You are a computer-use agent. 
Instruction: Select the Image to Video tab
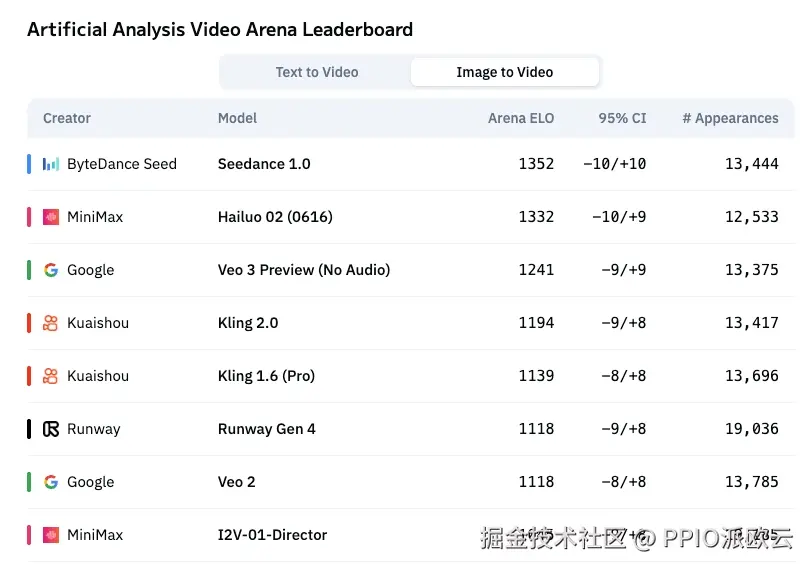[505, 72]
